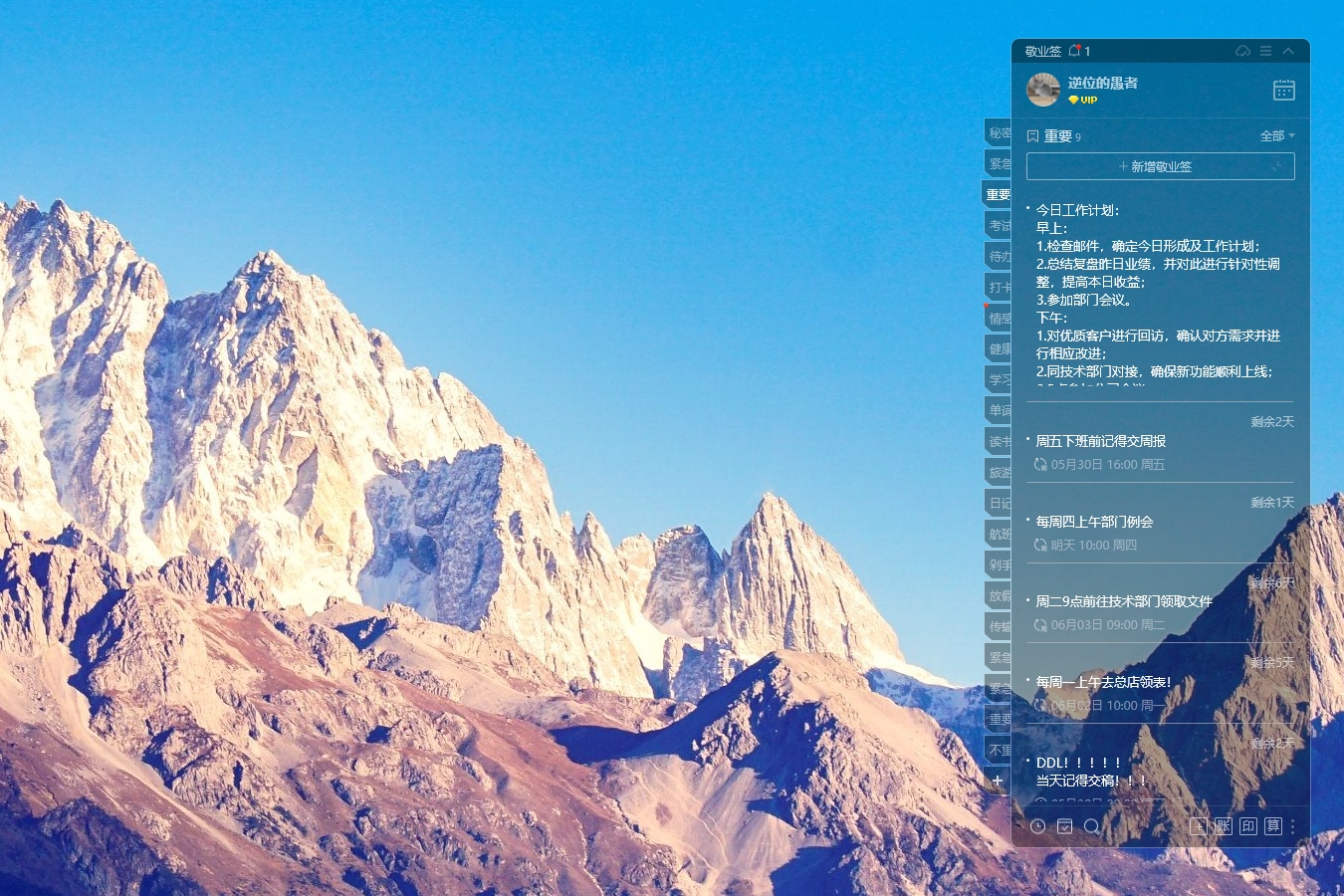This screenshot has width=1344, height=896.
Task: Open the 算 calculator tool icon
Action: click(x=1272, y=826)
